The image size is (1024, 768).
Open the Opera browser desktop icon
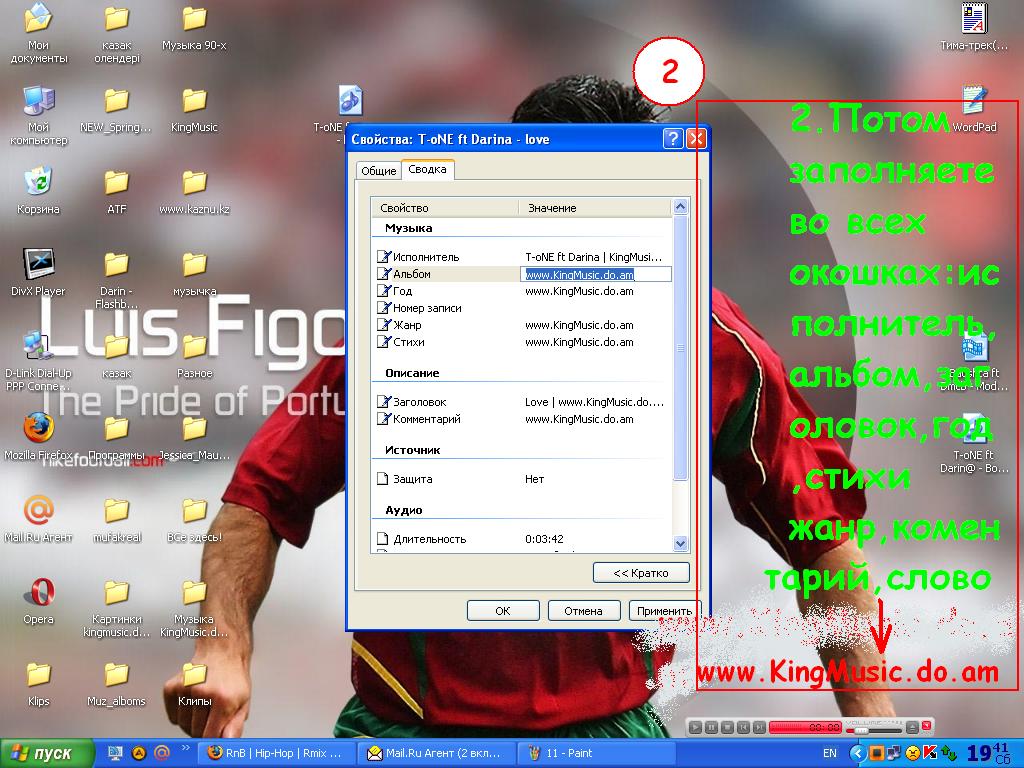38,593
